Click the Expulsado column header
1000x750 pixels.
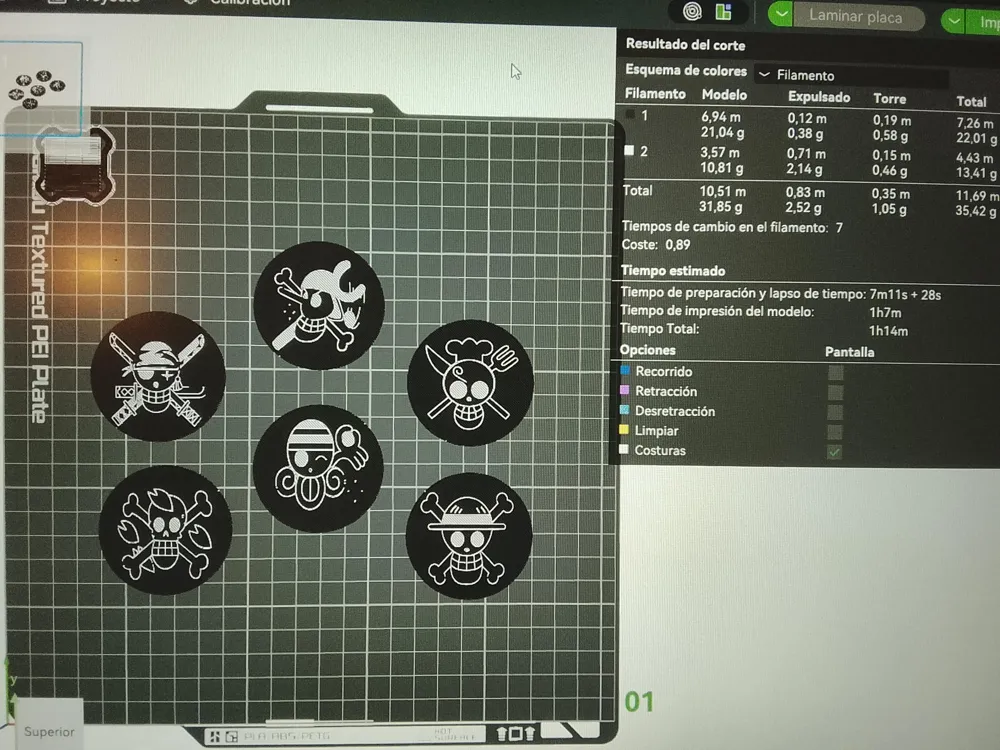point(819,97)
